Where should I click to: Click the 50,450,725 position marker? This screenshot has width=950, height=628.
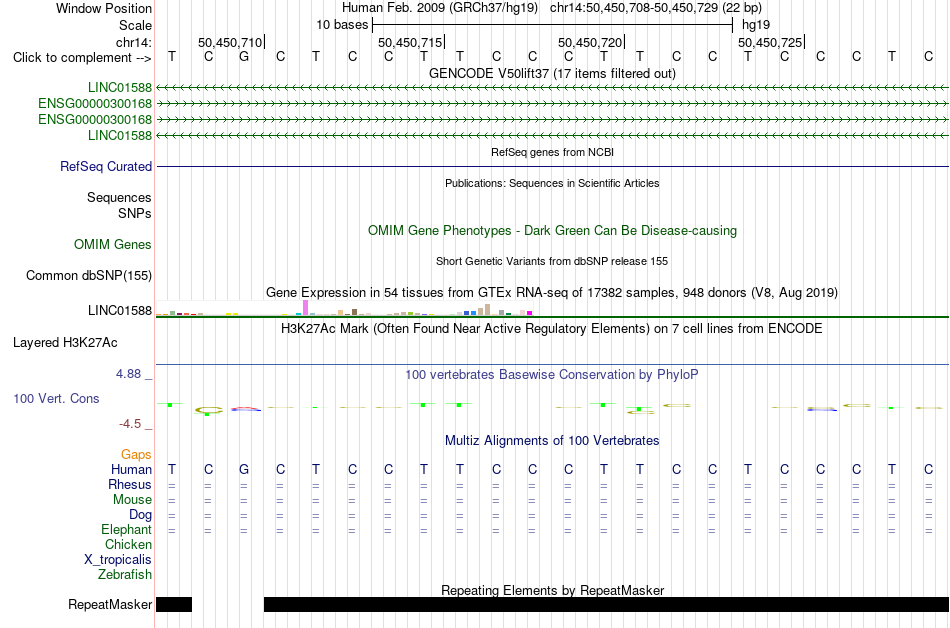click(x=771, y=42)
